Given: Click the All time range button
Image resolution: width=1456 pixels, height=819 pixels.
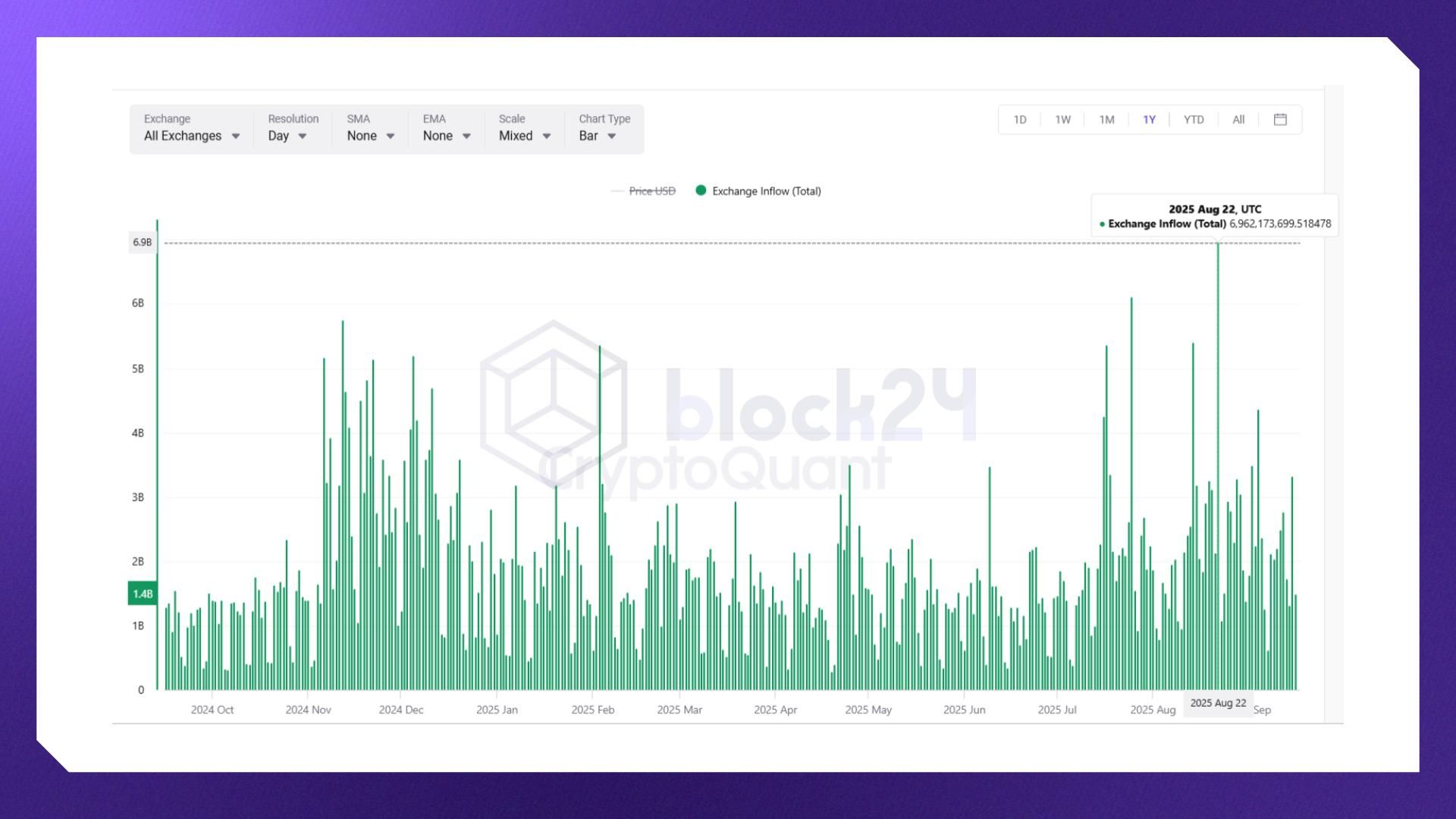Looking at the screenshot, I should 1238,119.
